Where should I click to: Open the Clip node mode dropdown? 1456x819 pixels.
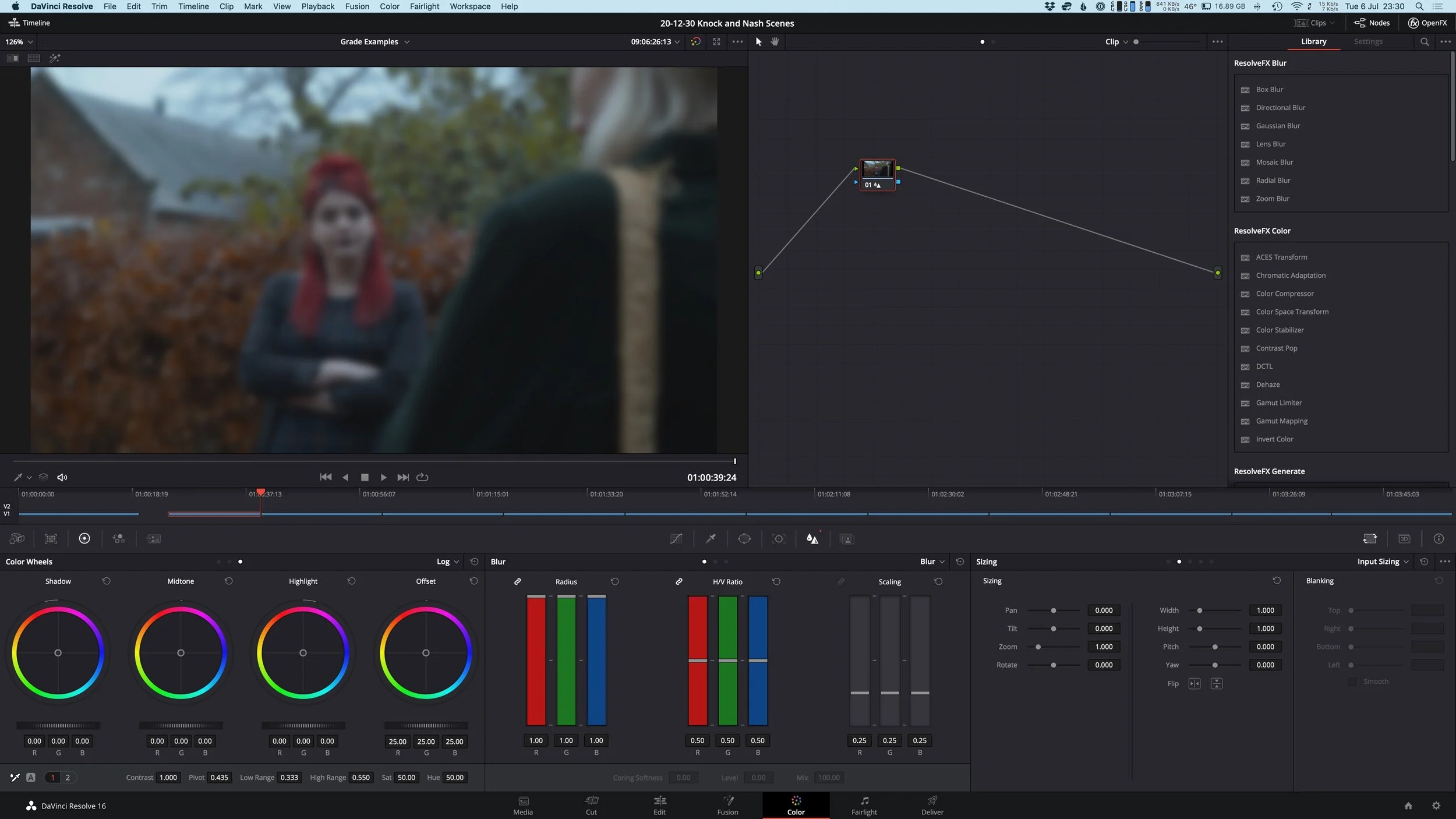point(1116,42)
